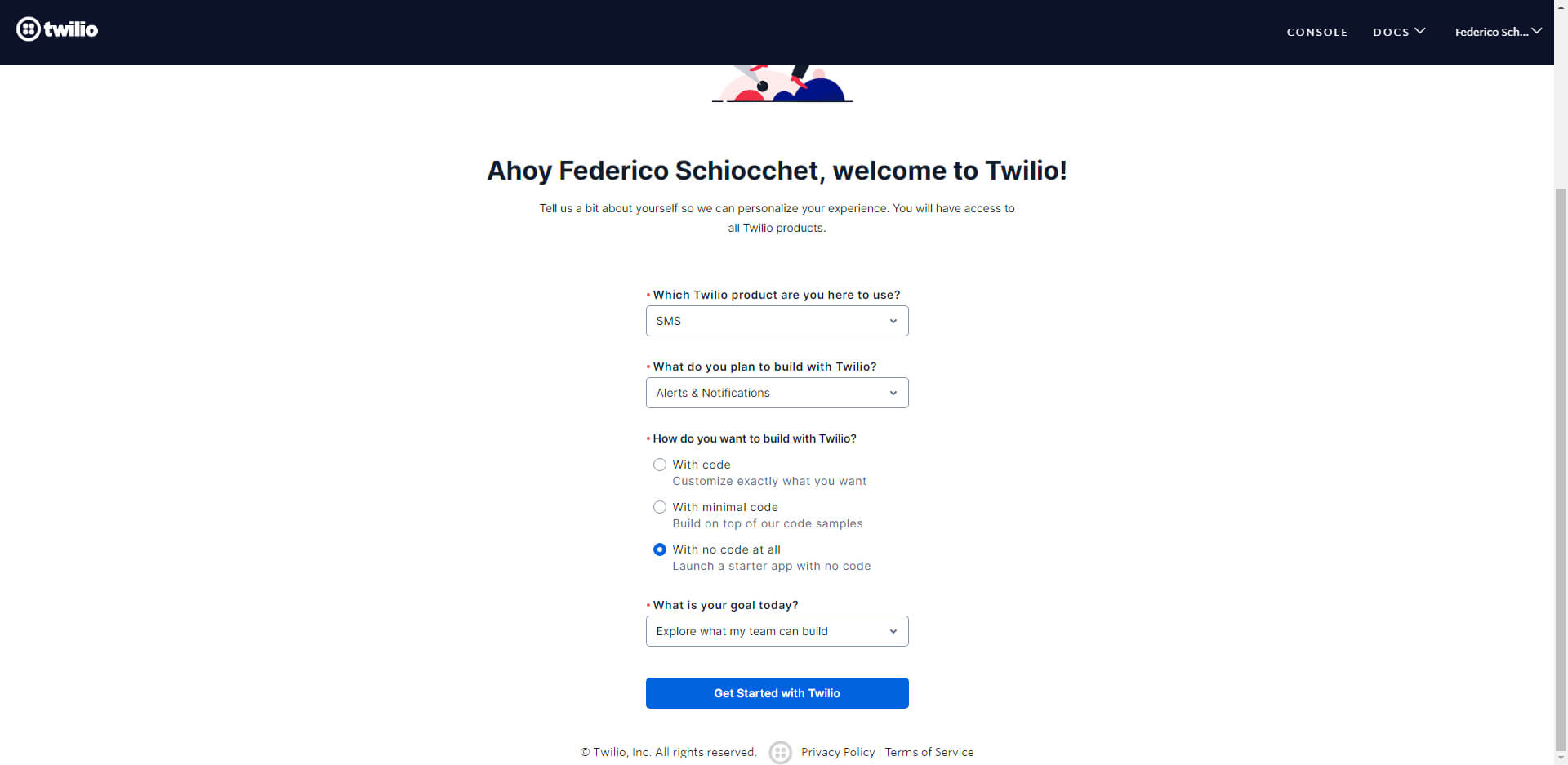Open the "Explore what my team can build" dropdown

pos(777,631)
